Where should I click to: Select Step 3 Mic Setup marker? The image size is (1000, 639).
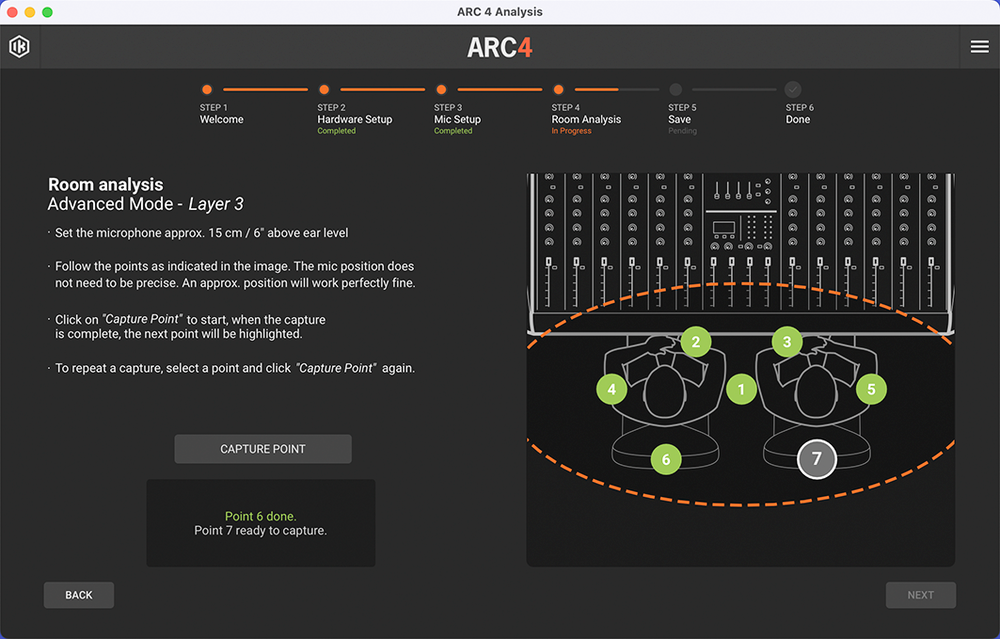coord(441,89)
